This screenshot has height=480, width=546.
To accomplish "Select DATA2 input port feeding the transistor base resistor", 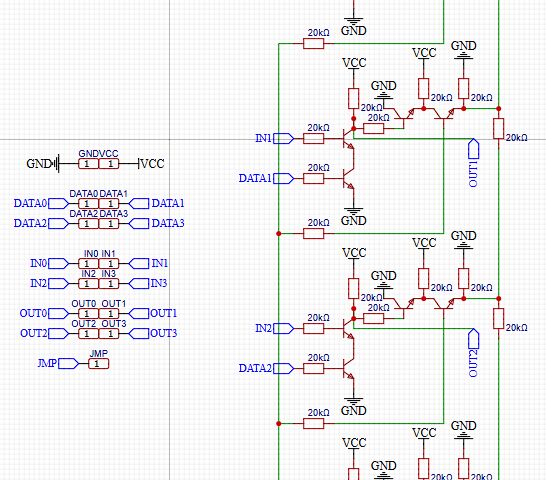I will pyautogui.click(x=284, y=369).
